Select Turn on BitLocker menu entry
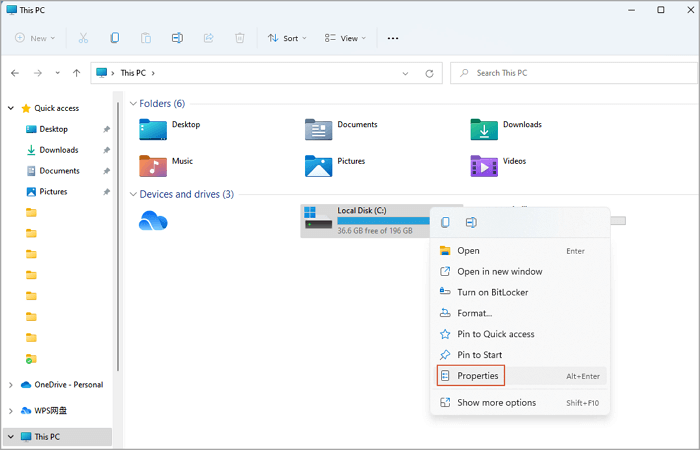700x450 pixels. pyautogui.click(x=492, y=292)
